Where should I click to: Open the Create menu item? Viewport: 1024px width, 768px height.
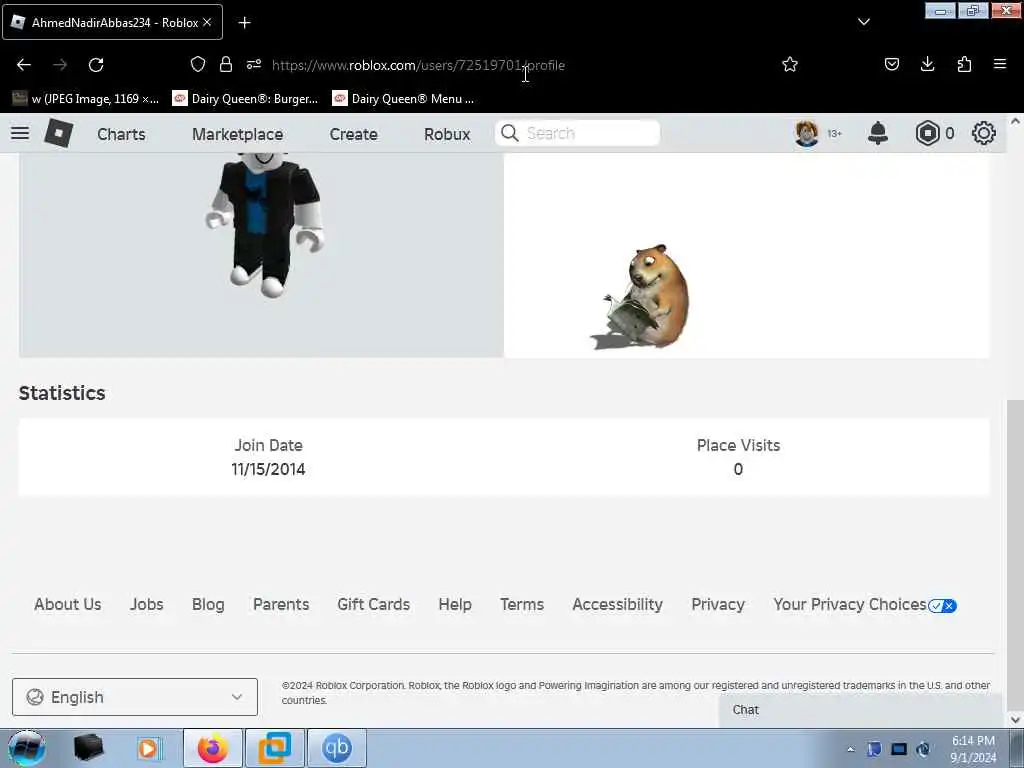click(x=353, y=134)
